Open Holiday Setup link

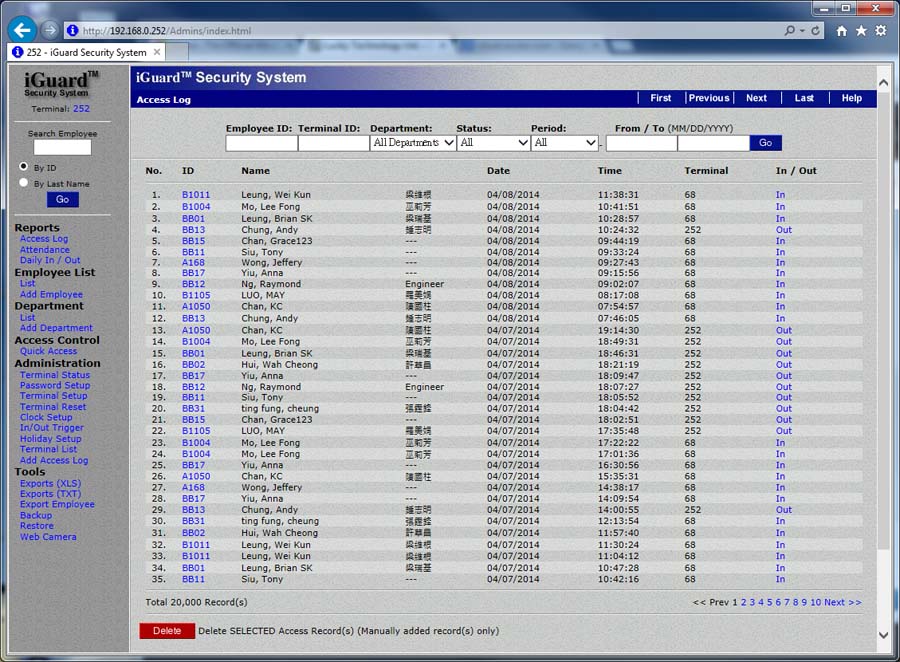51,439
